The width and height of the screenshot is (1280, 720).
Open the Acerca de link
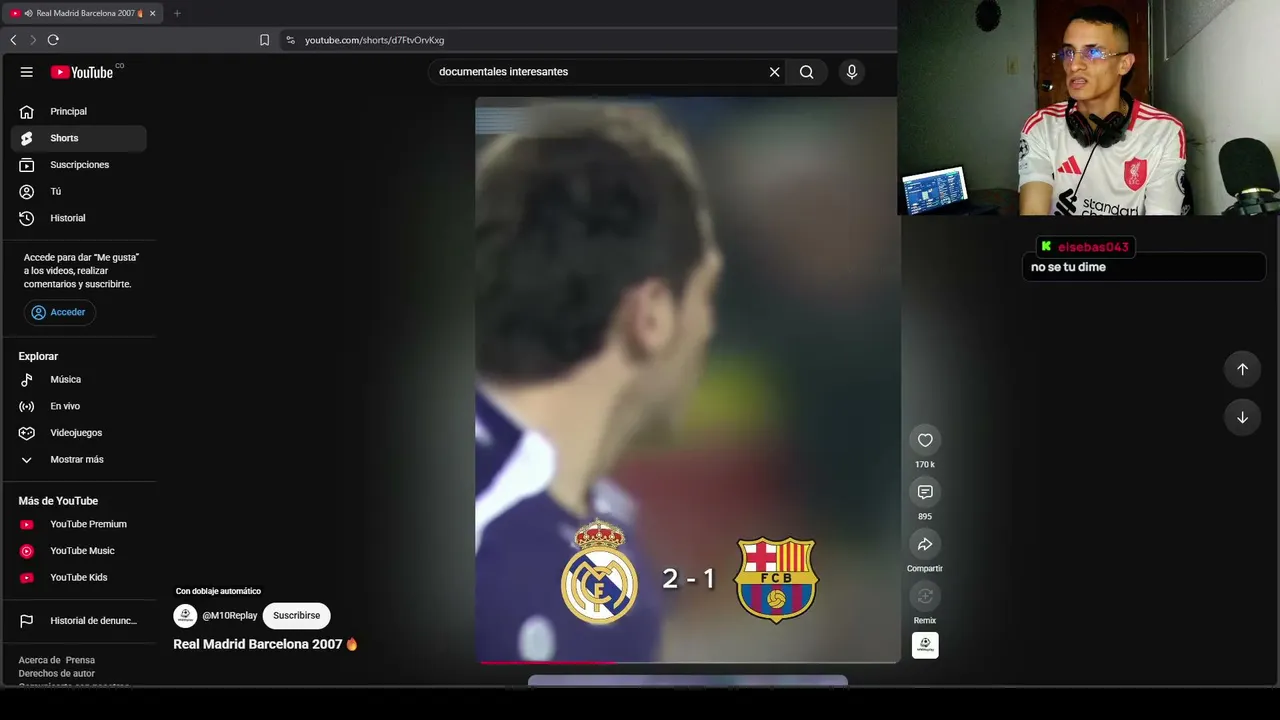click(x=38, y=660)
